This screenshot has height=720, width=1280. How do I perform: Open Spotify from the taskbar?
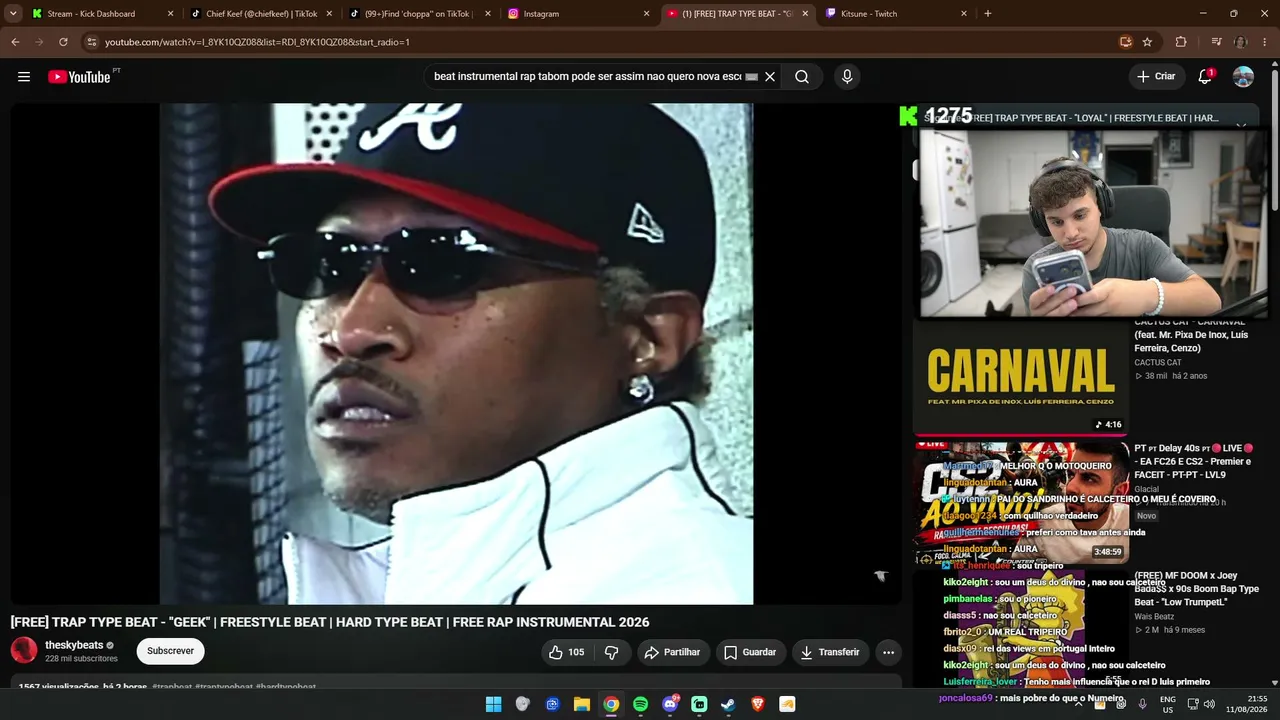(x=640, y=704)
